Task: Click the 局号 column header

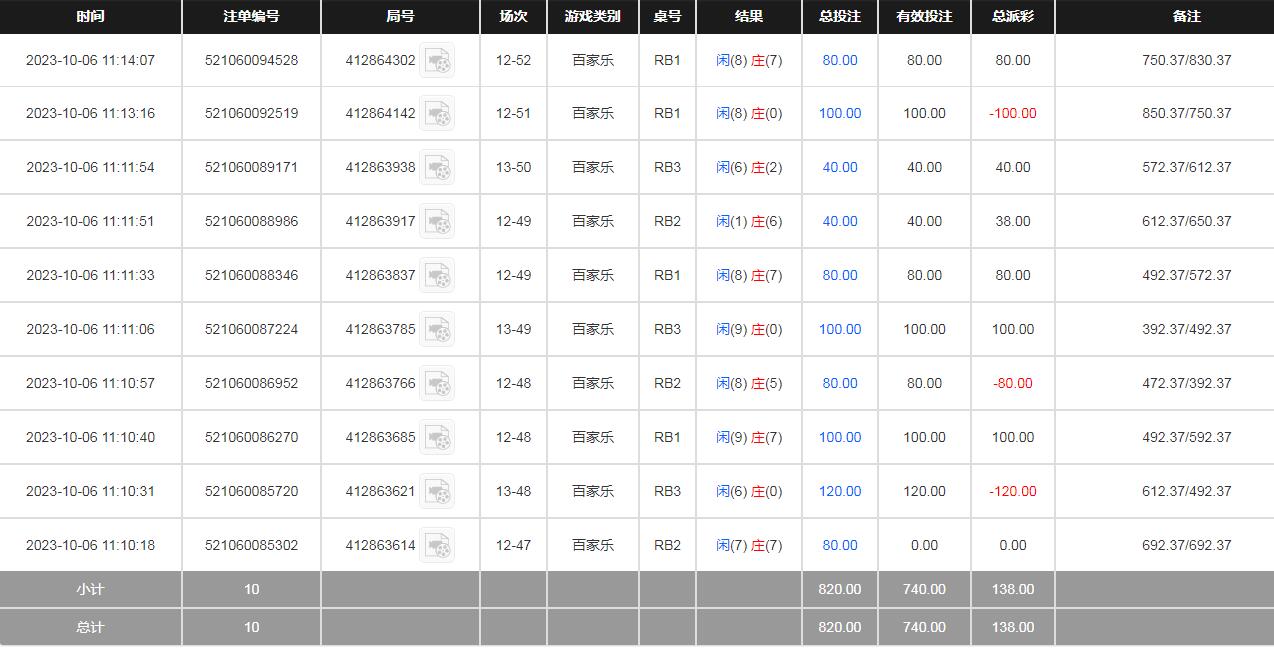Action: (x=400, y=16)
